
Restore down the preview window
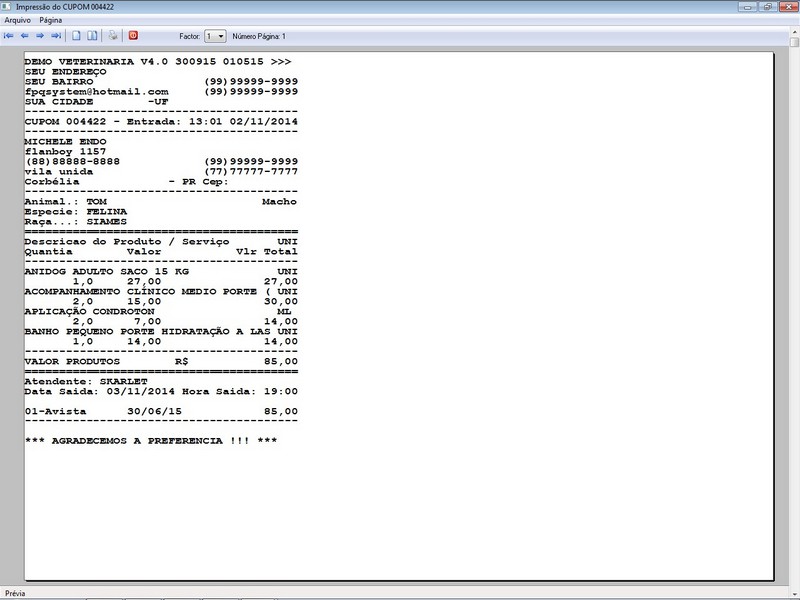pos(767,7)
